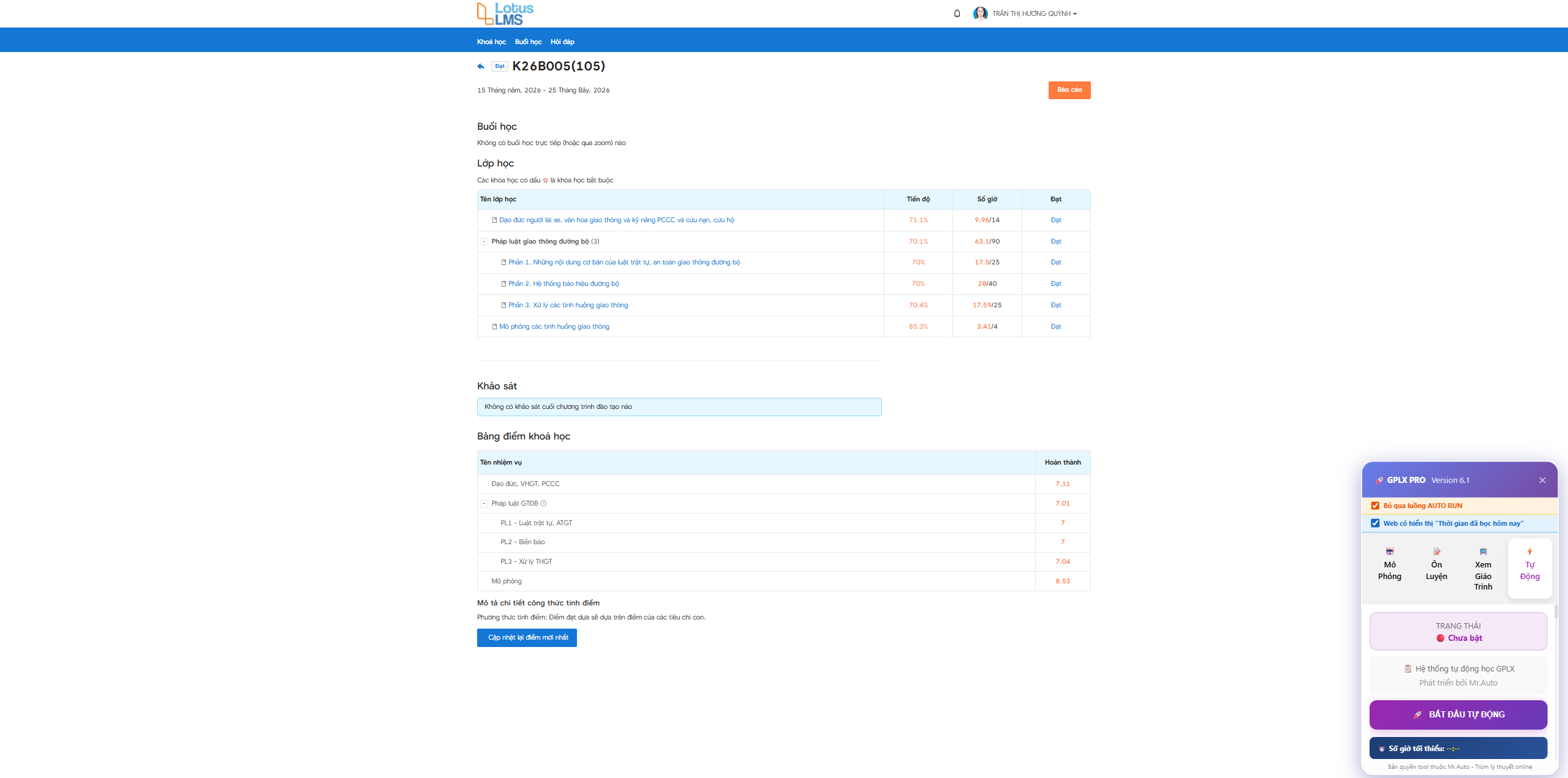Image resolution: width=1568 pixels, height=778 pixels.
Task: Toggle Thời gian đã học hôm nay checkbox
Action: point(1375,523)
